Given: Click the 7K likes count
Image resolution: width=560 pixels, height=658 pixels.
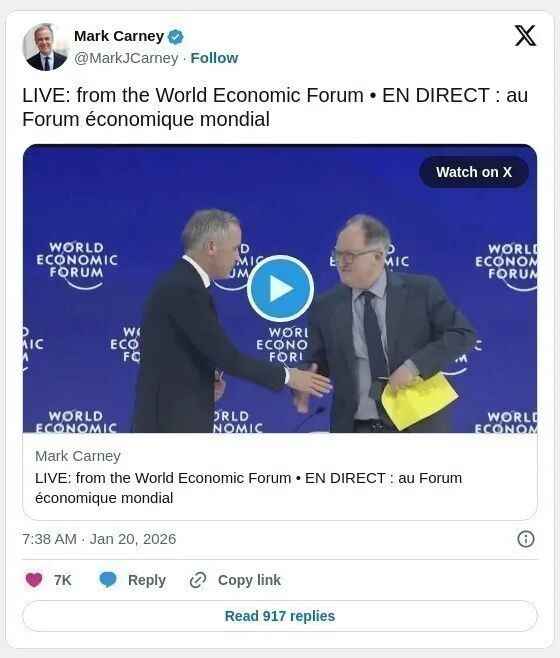Looking at the screenshot, I should pyautogui.click(x=63, y=580).
